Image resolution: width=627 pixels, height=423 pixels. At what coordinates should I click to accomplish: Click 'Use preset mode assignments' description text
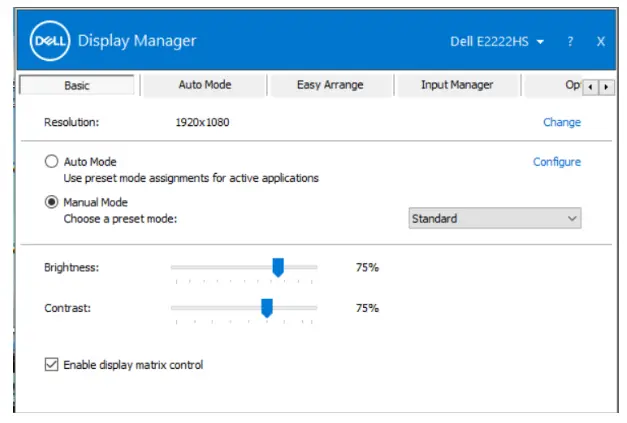[x=191, y=178]
